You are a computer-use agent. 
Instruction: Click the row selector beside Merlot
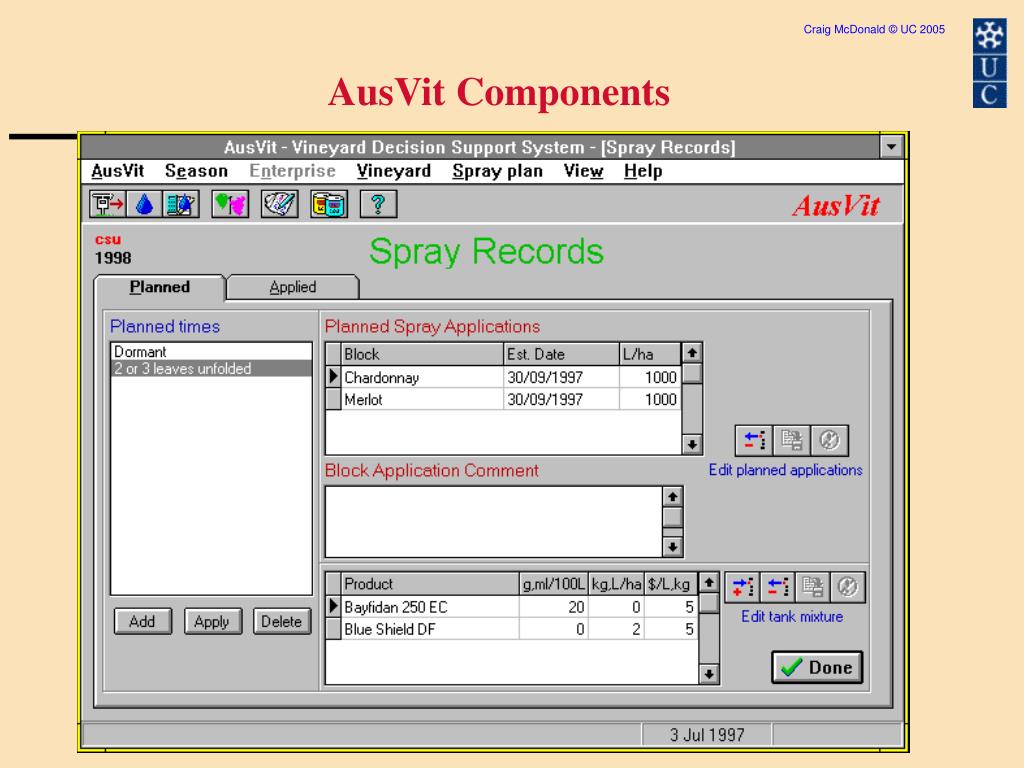(x=333, y=399)
